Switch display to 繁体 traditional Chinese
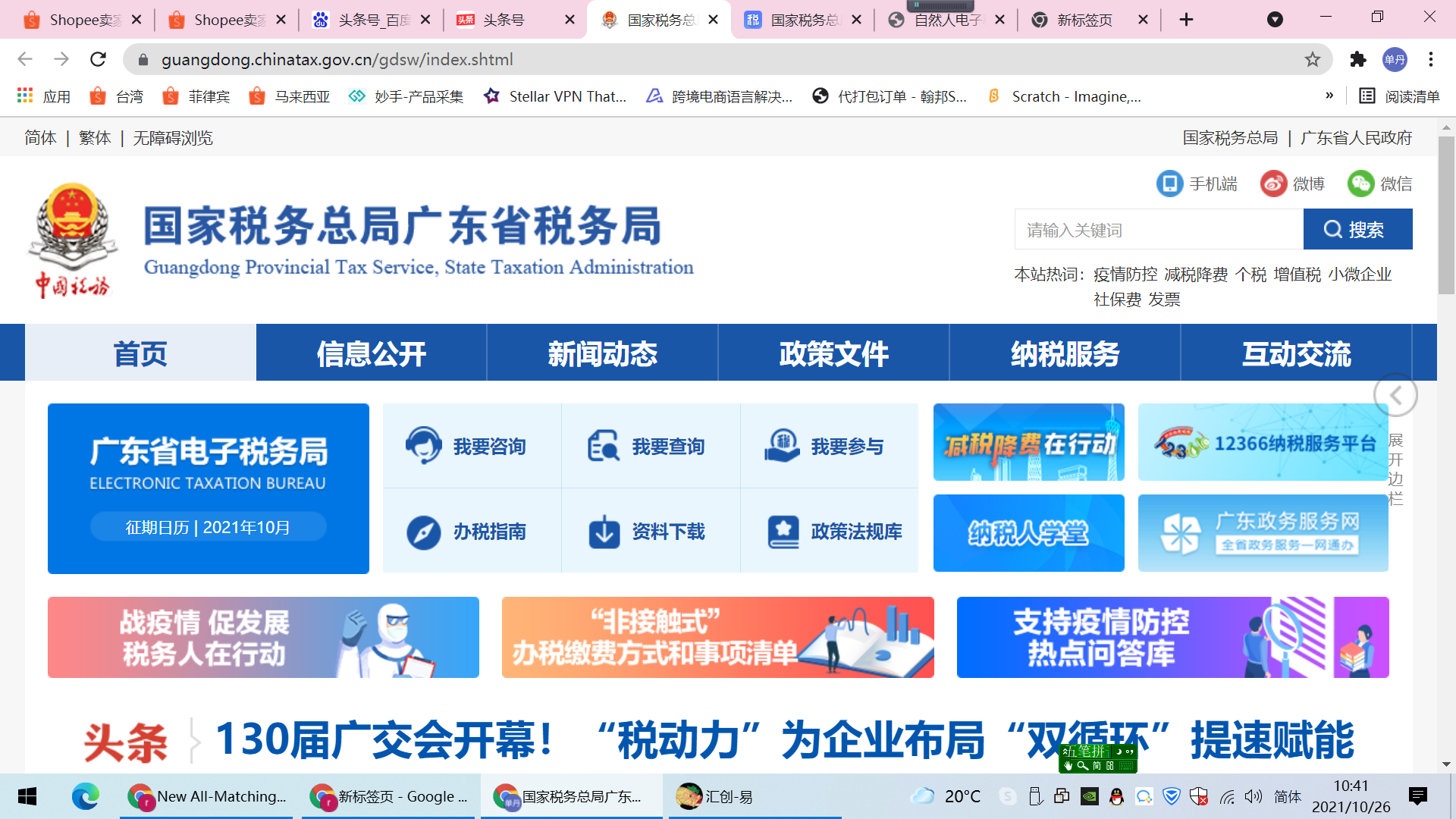 click(x=94, y=138)
